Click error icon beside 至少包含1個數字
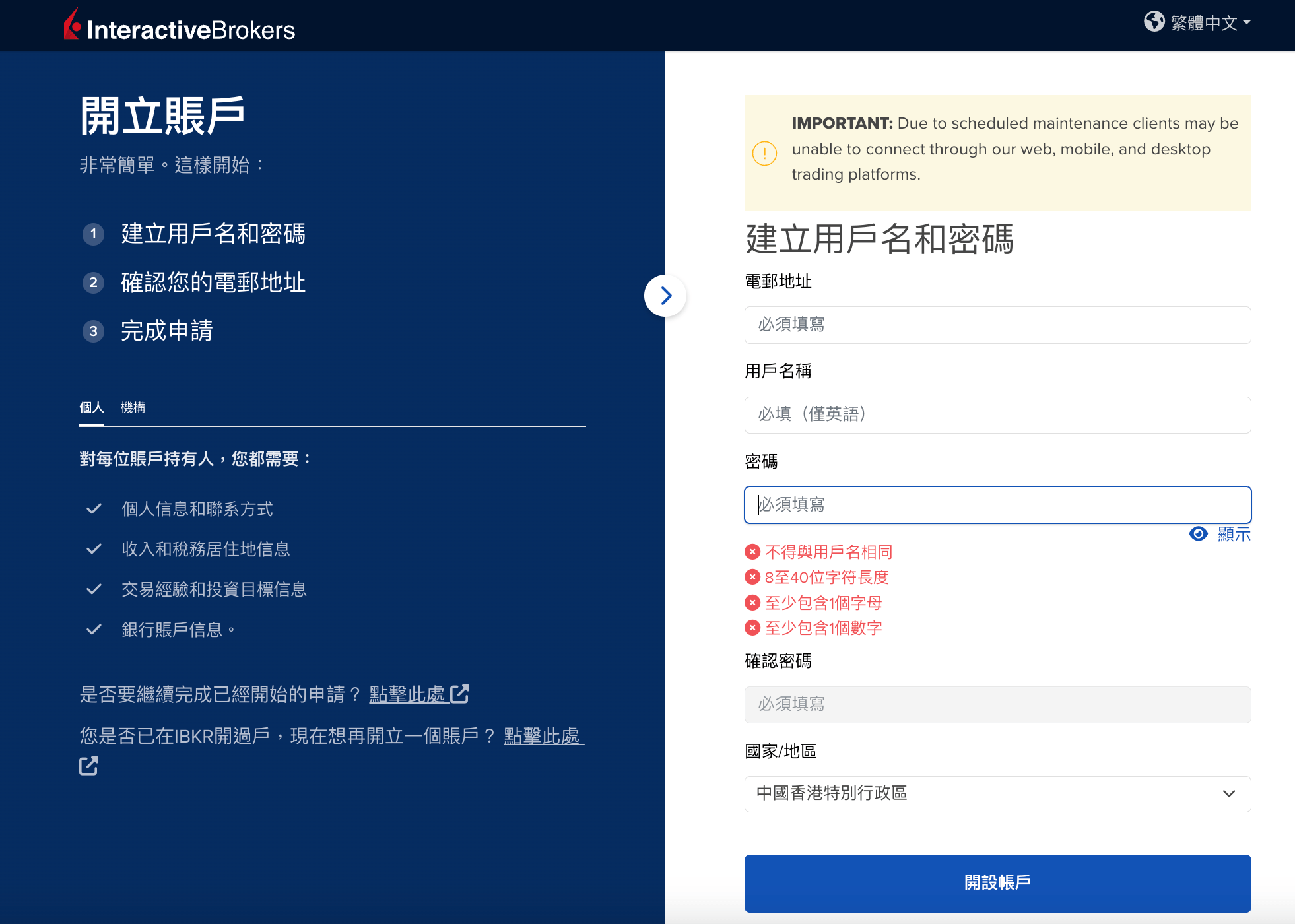The image size is (1295, 924). (x=752, y=628)
